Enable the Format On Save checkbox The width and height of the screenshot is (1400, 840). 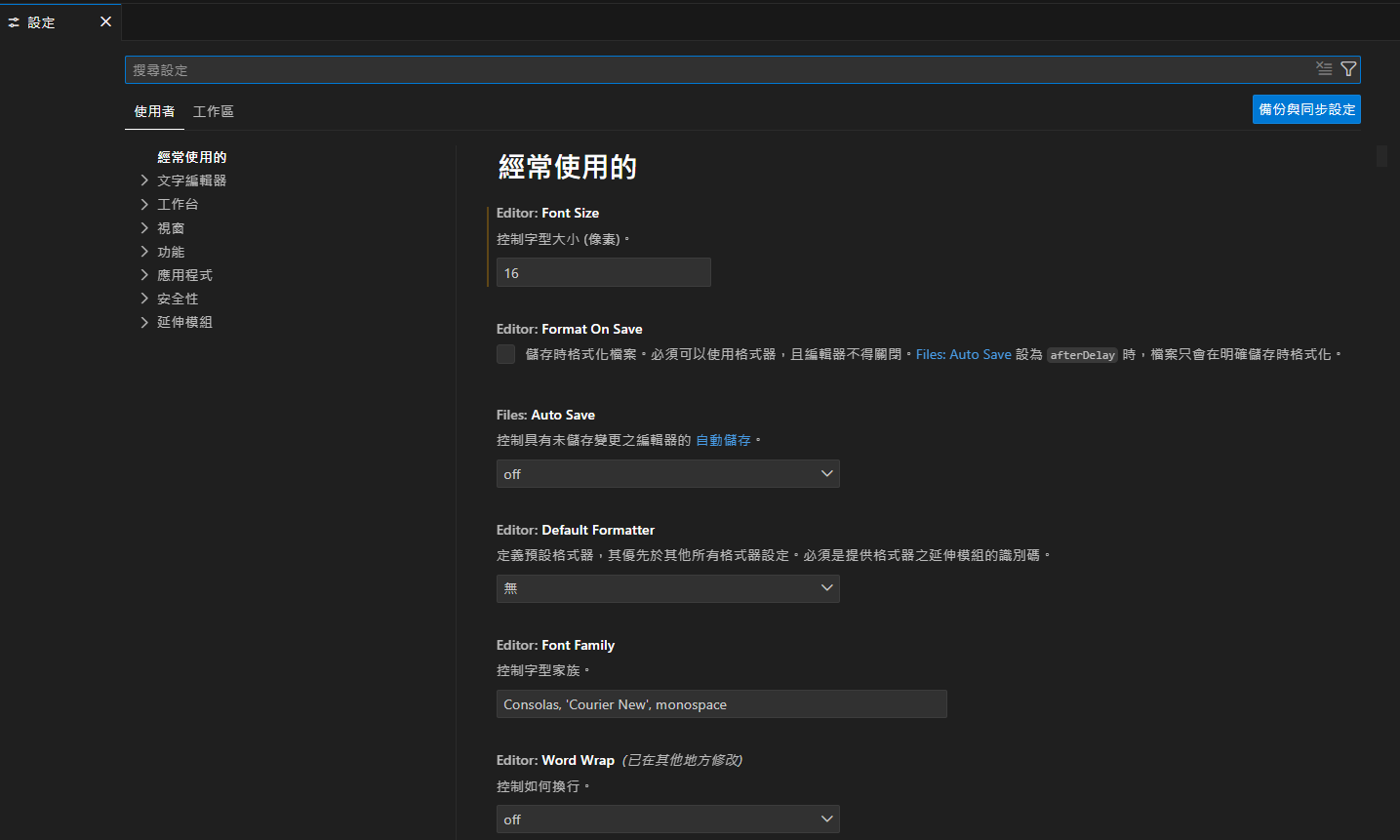505,354
